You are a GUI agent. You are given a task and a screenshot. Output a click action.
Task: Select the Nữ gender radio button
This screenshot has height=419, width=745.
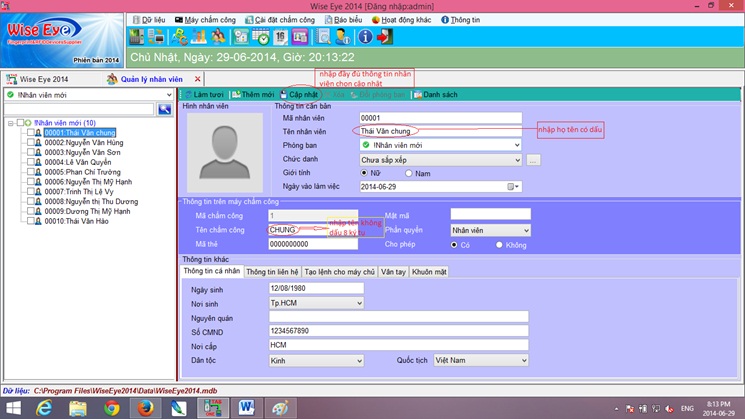point(364,173)
